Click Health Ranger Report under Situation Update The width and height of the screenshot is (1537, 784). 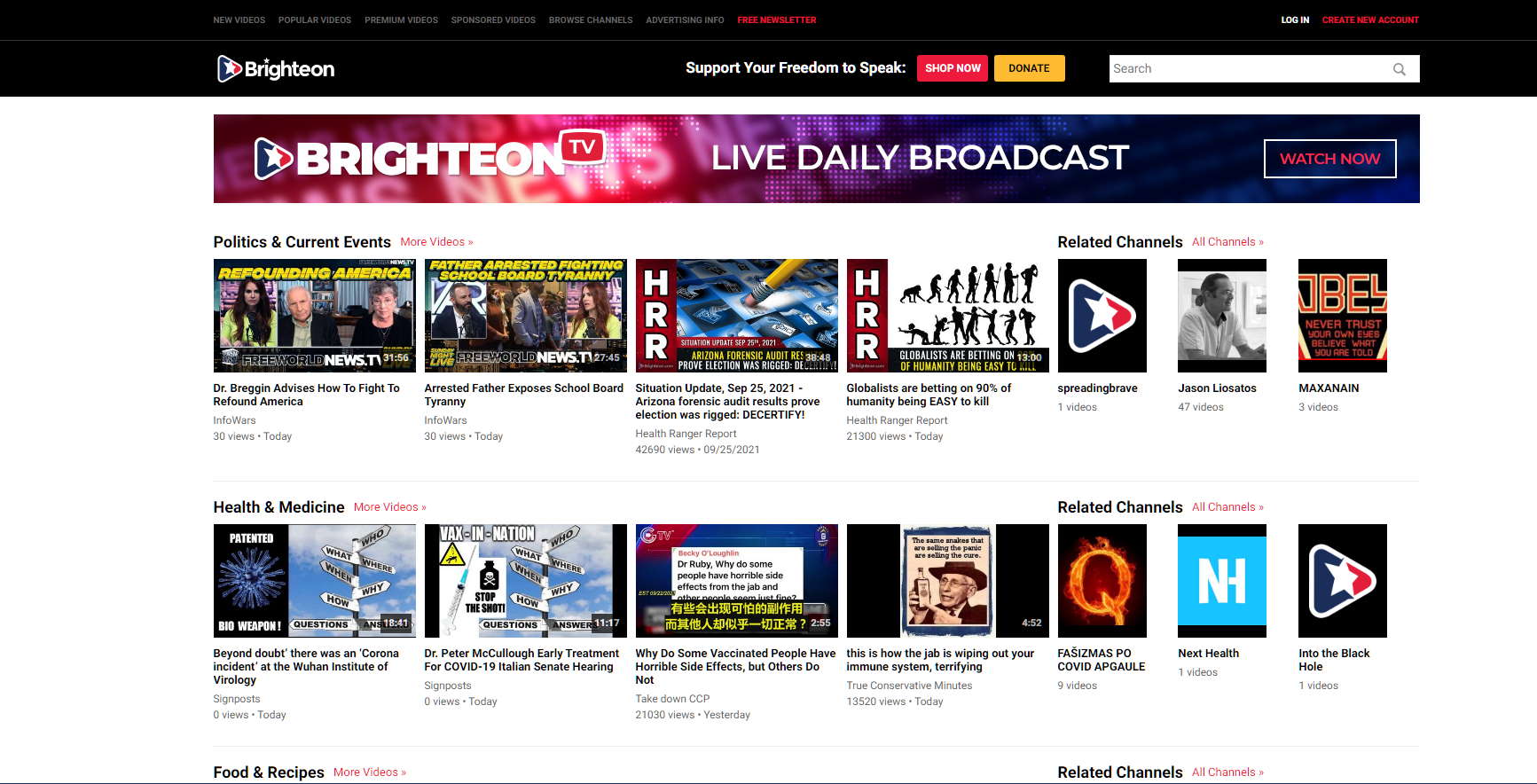click(686, 434)
